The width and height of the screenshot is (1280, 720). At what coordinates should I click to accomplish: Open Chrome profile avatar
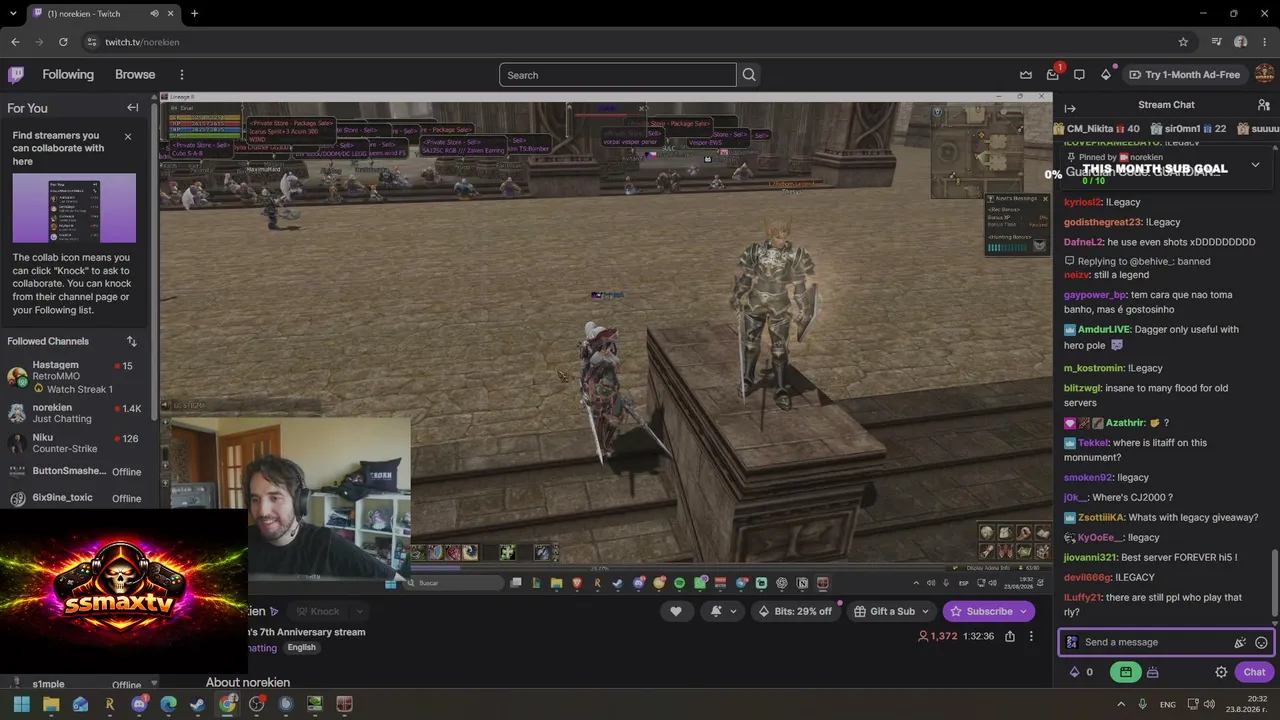coord(1241,42)
